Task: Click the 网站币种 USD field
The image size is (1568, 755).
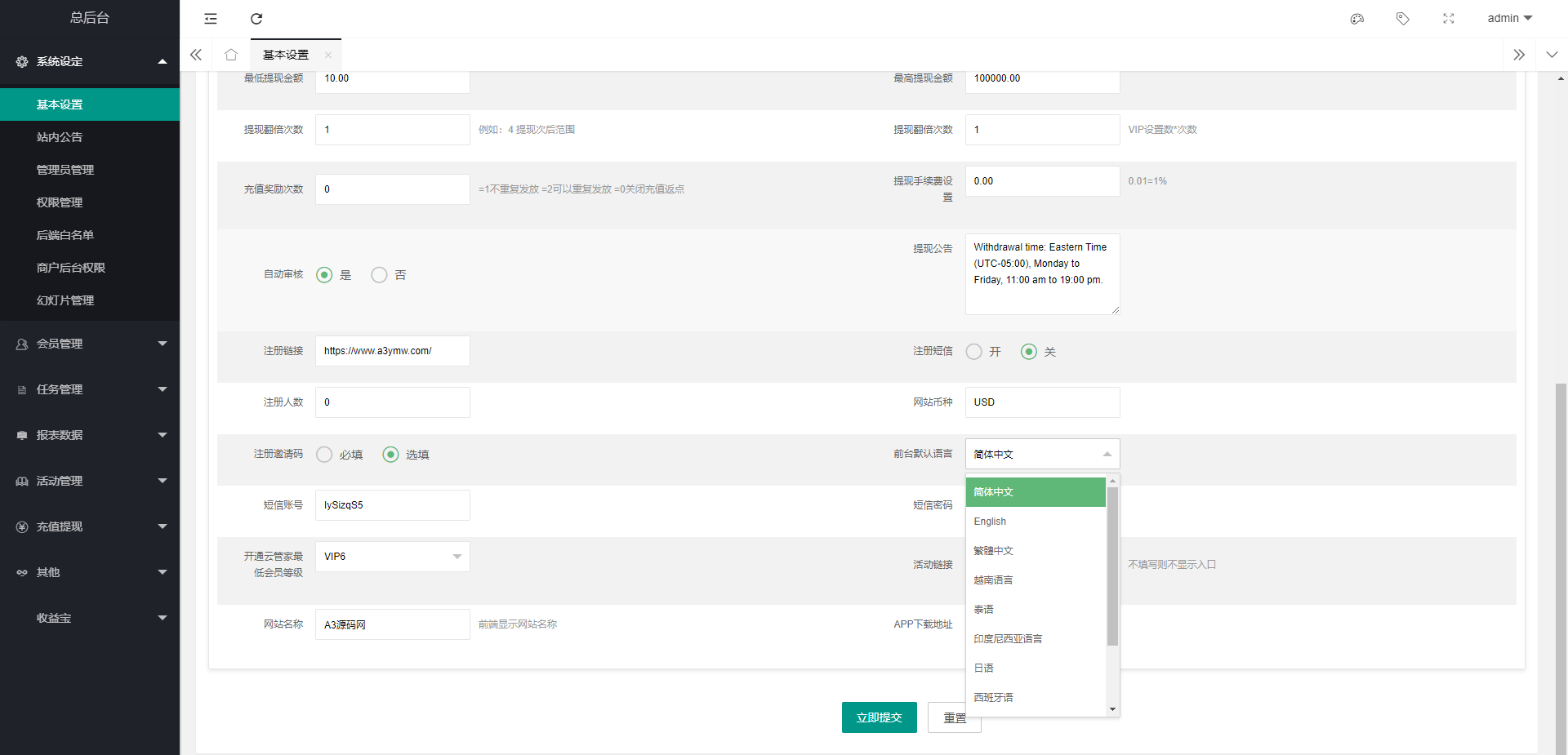Action: click(1043, 402)
